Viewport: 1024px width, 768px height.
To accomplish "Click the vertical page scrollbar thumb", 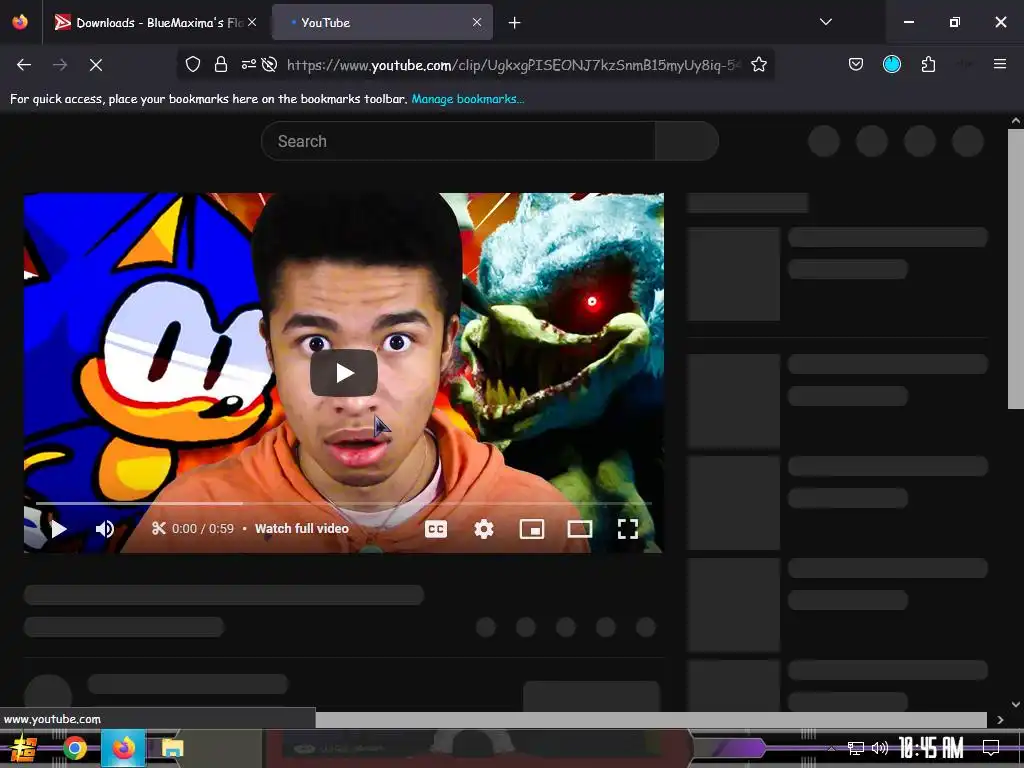I will tap(1016, 268).
